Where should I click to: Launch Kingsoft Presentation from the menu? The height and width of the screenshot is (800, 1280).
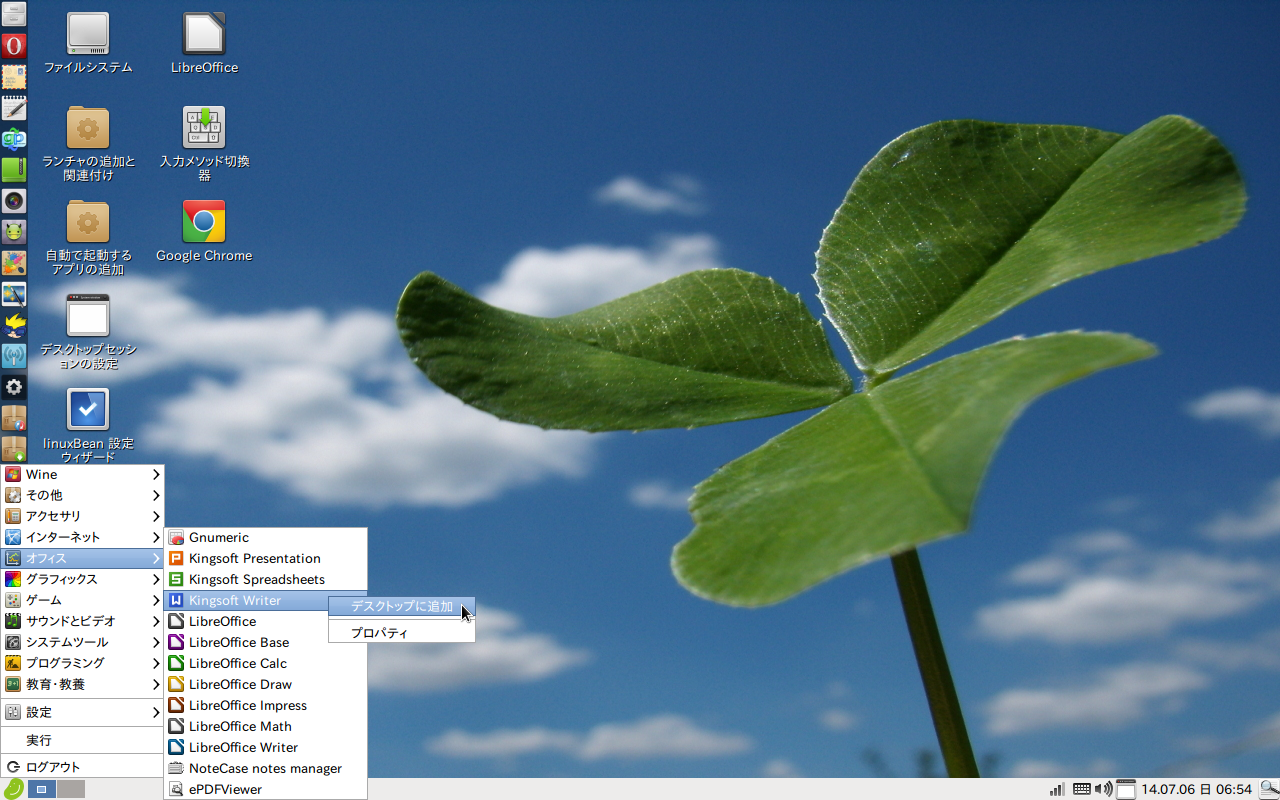point(265,558)
